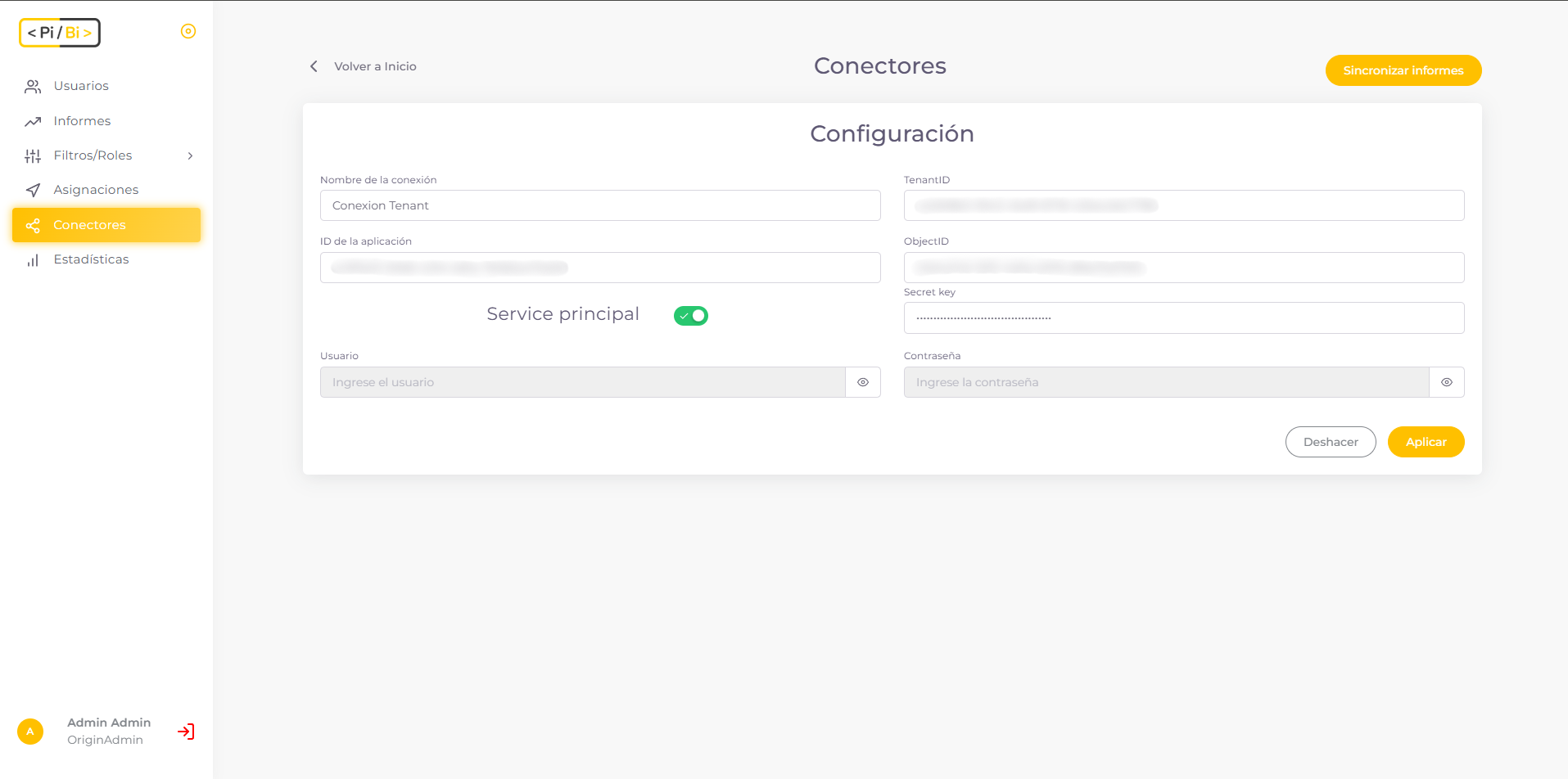Open the Informes menu item
The image size is (1568, 779).
pyautogui.click(x=106, y=121)
